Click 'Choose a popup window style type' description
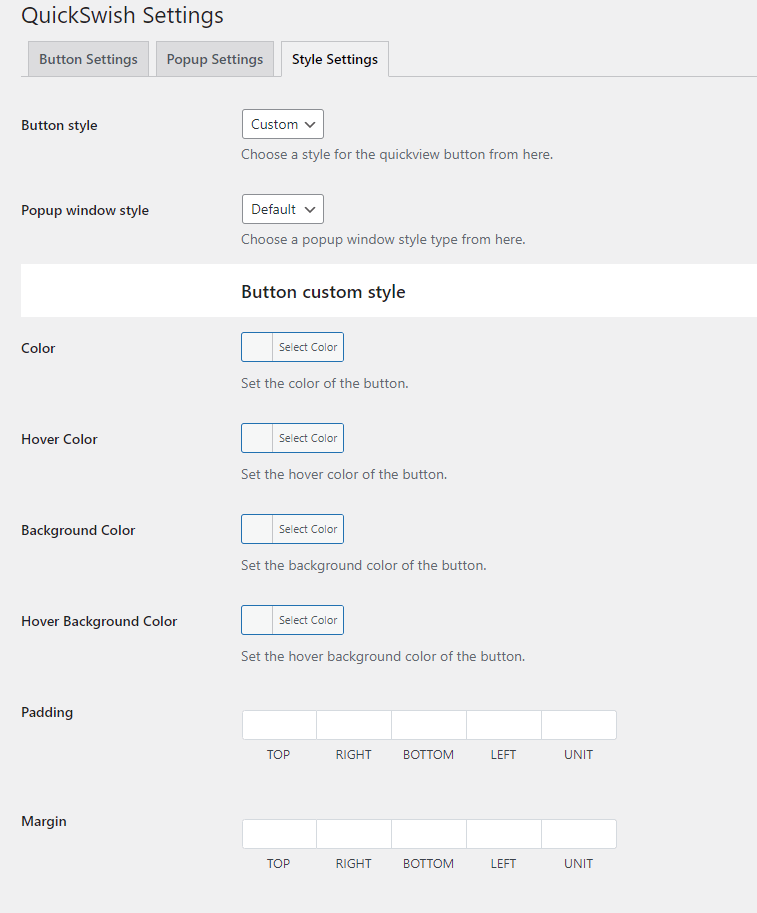The height and width of the screenshot is (913, 757). (383, 239)
